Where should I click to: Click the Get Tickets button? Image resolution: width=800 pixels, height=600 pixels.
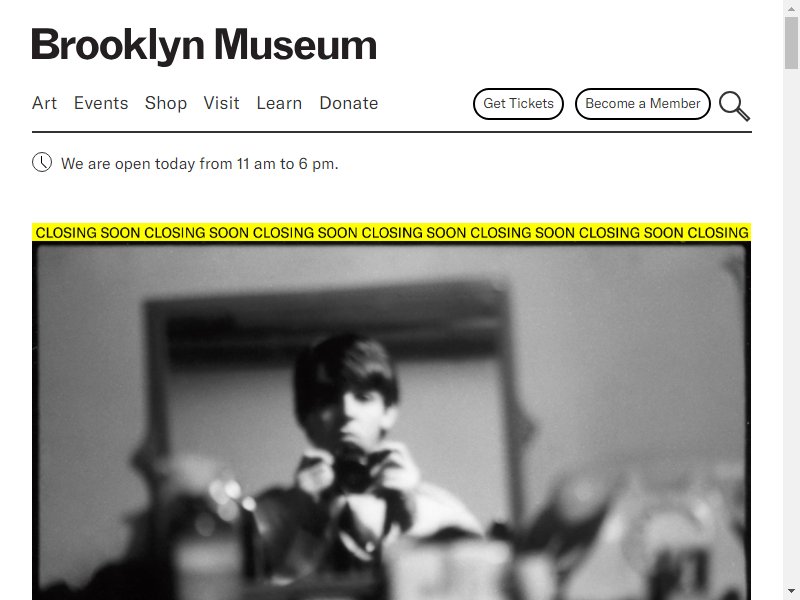518,104
